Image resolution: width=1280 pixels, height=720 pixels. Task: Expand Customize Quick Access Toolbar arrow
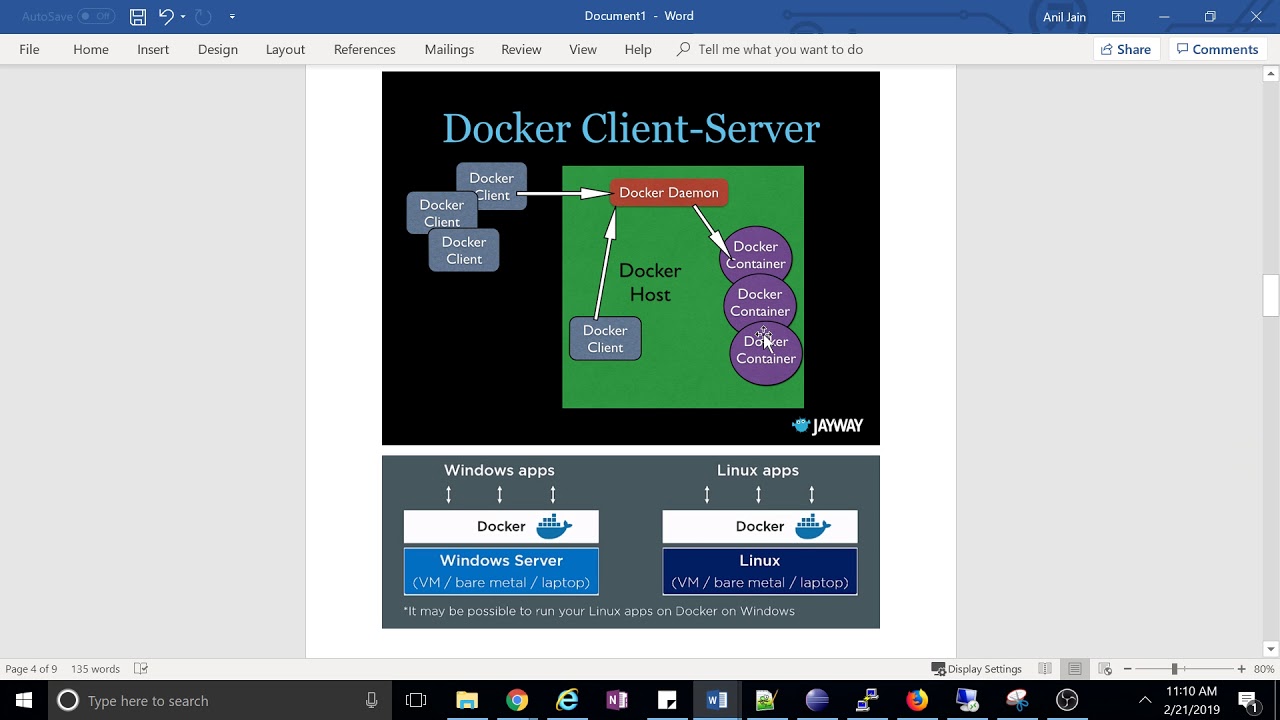tap(232, 17)
